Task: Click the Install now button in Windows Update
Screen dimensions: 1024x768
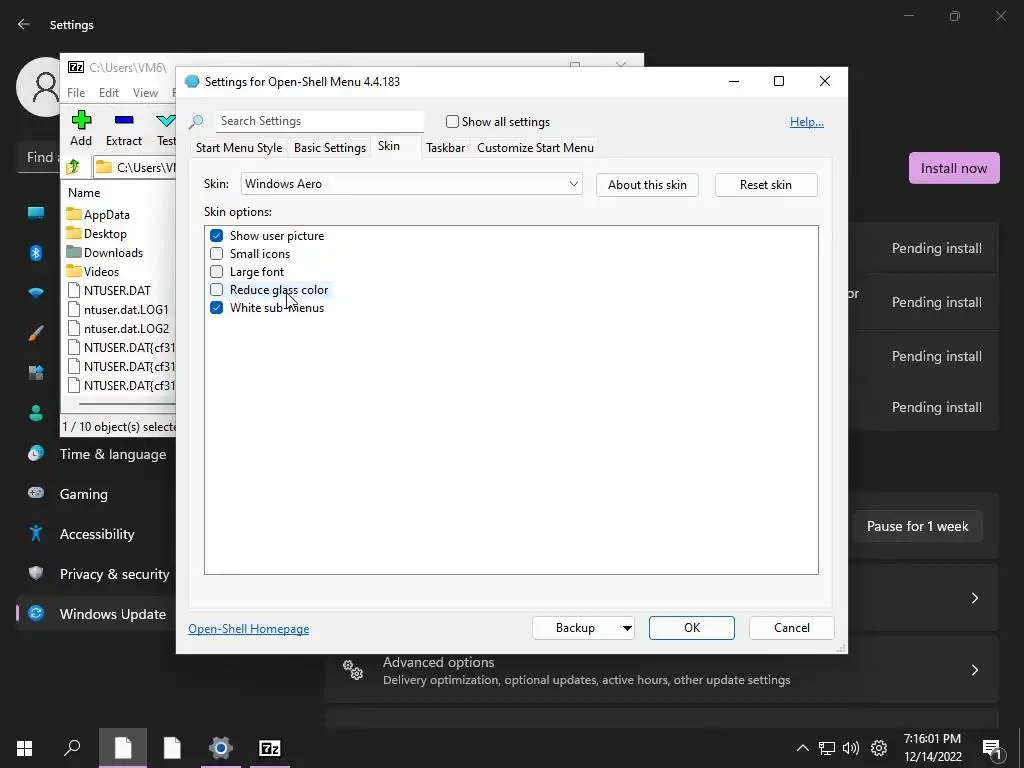Action: click(953, 168)
